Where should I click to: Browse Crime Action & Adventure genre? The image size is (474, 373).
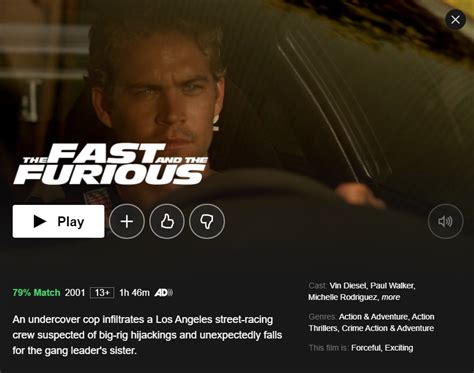[x=388, y=328]
